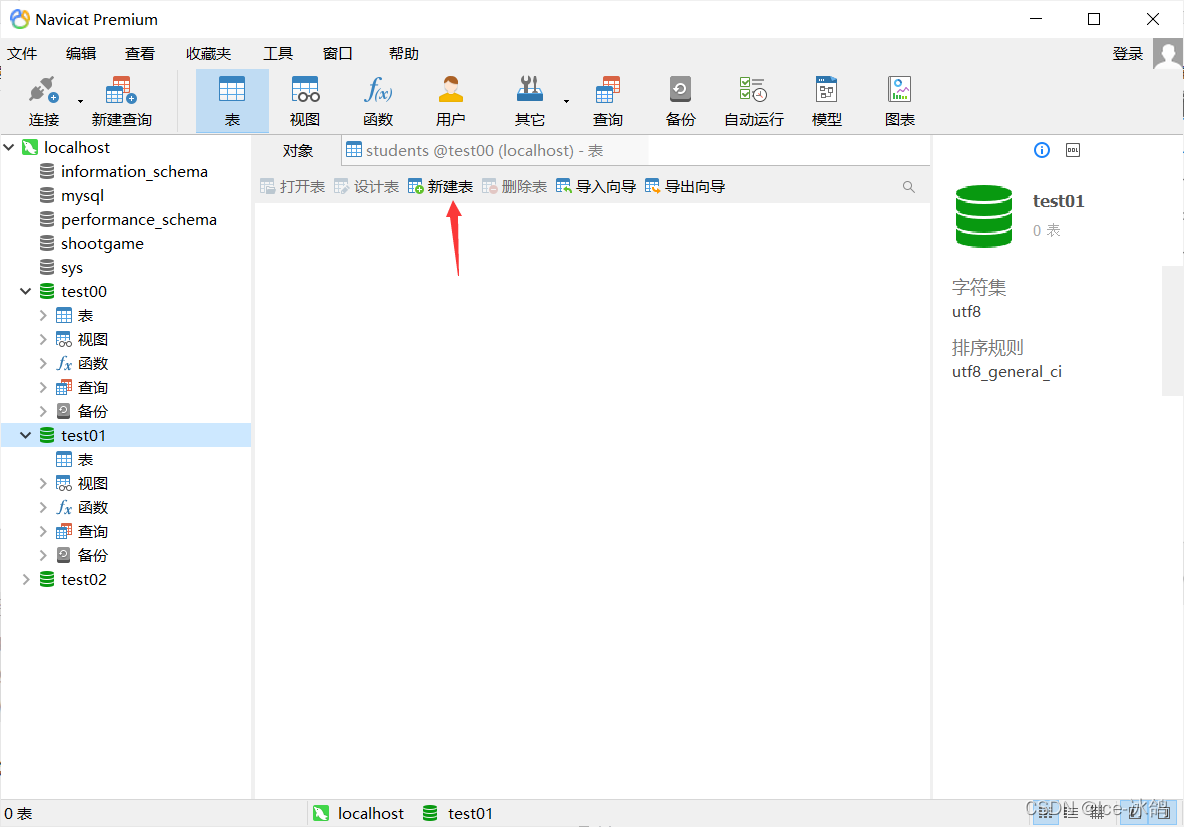Click the Navicat Premium app logo in title bar
Viewport: 1184px width, 827px height.
[x=20, y=19]
